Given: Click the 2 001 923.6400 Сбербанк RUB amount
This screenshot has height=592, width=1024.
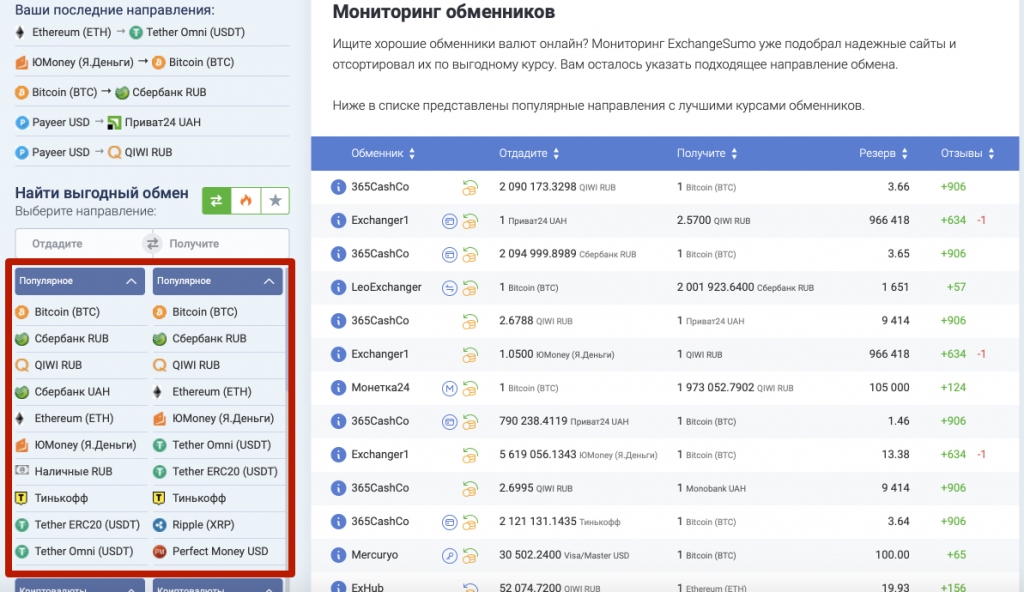Looking at the screenshot, I should (x=745, y=288).
